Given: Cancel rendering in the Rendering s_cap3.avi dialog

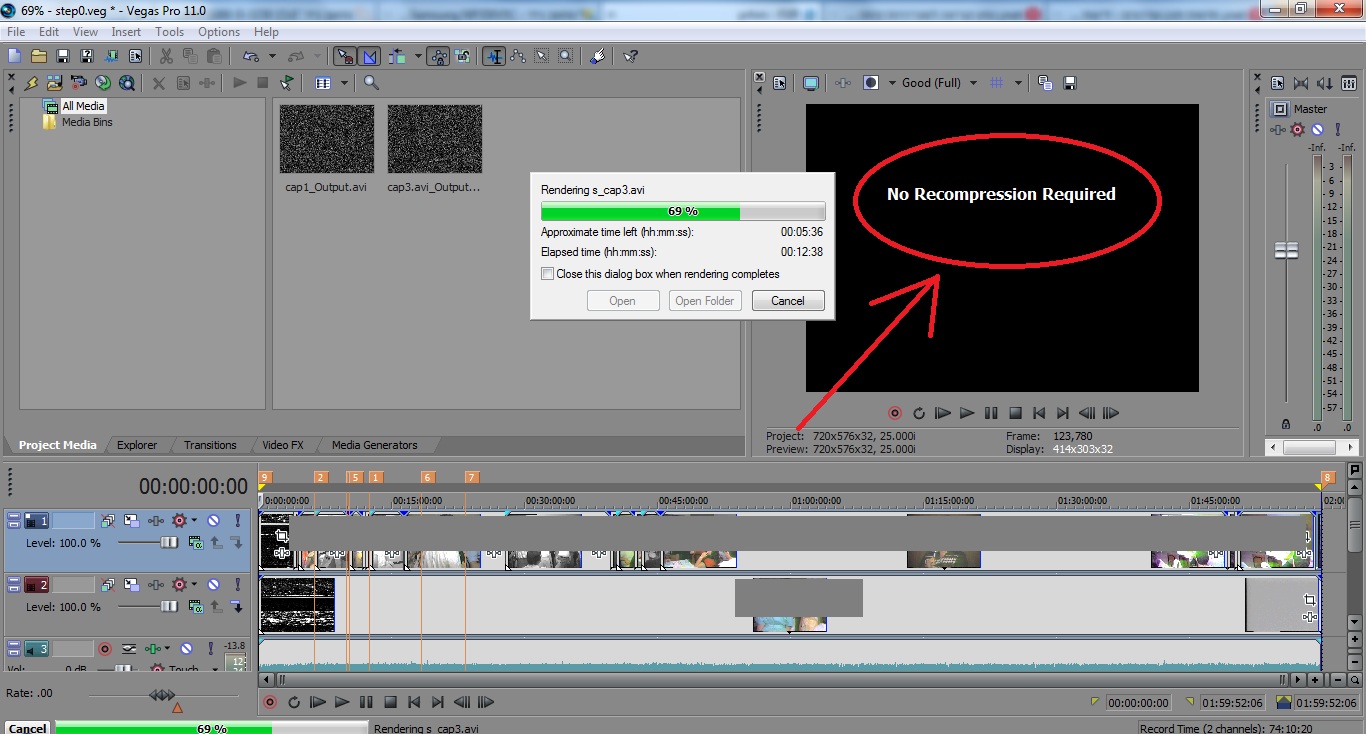Looking at the screenshot, I should point(787,300).
